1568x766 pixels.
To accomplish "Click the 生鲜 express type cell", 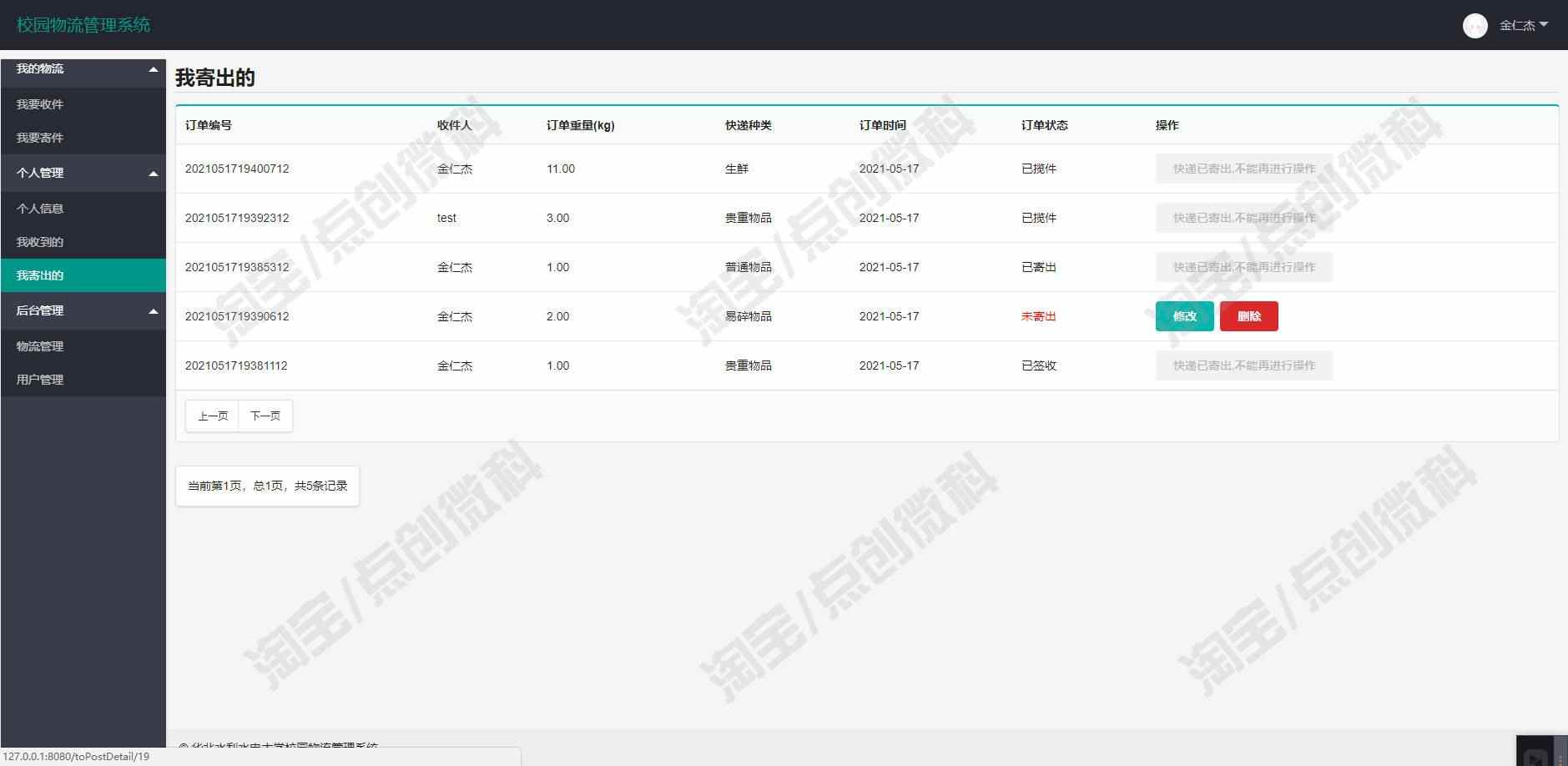I will coord(737,169).
